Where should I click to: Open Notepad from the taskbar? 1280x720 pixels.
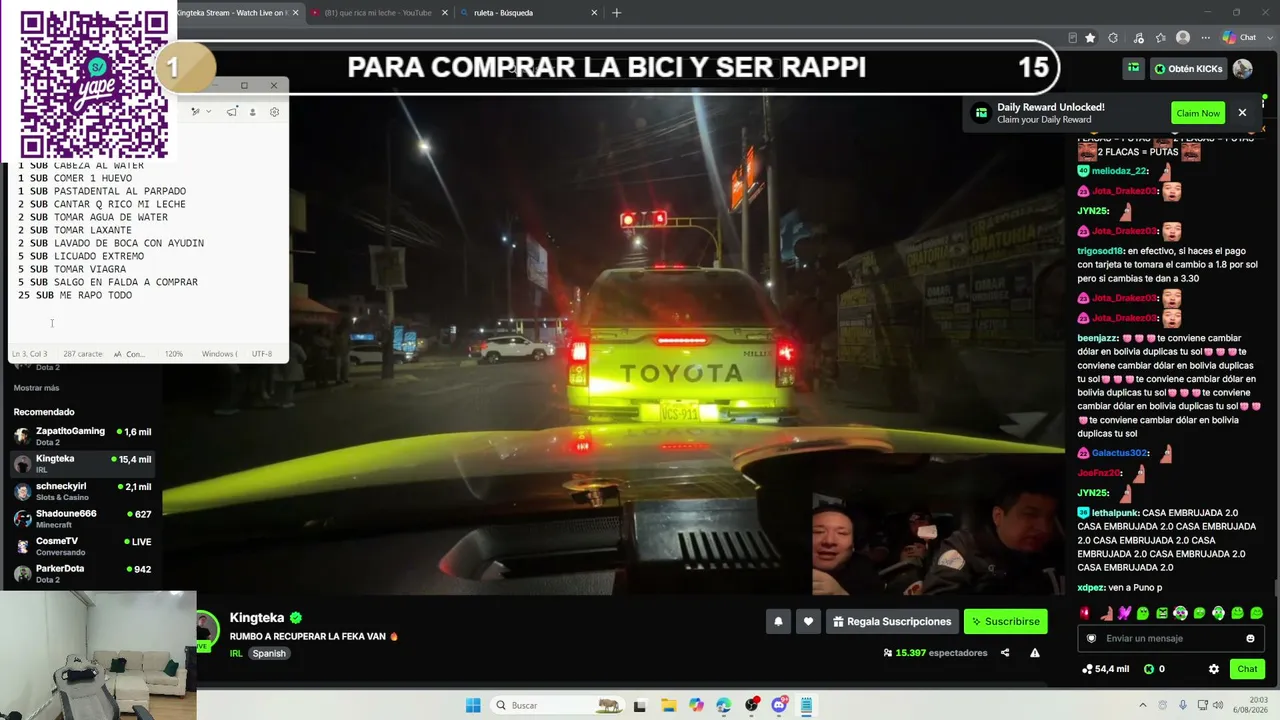tap(805, 705)
